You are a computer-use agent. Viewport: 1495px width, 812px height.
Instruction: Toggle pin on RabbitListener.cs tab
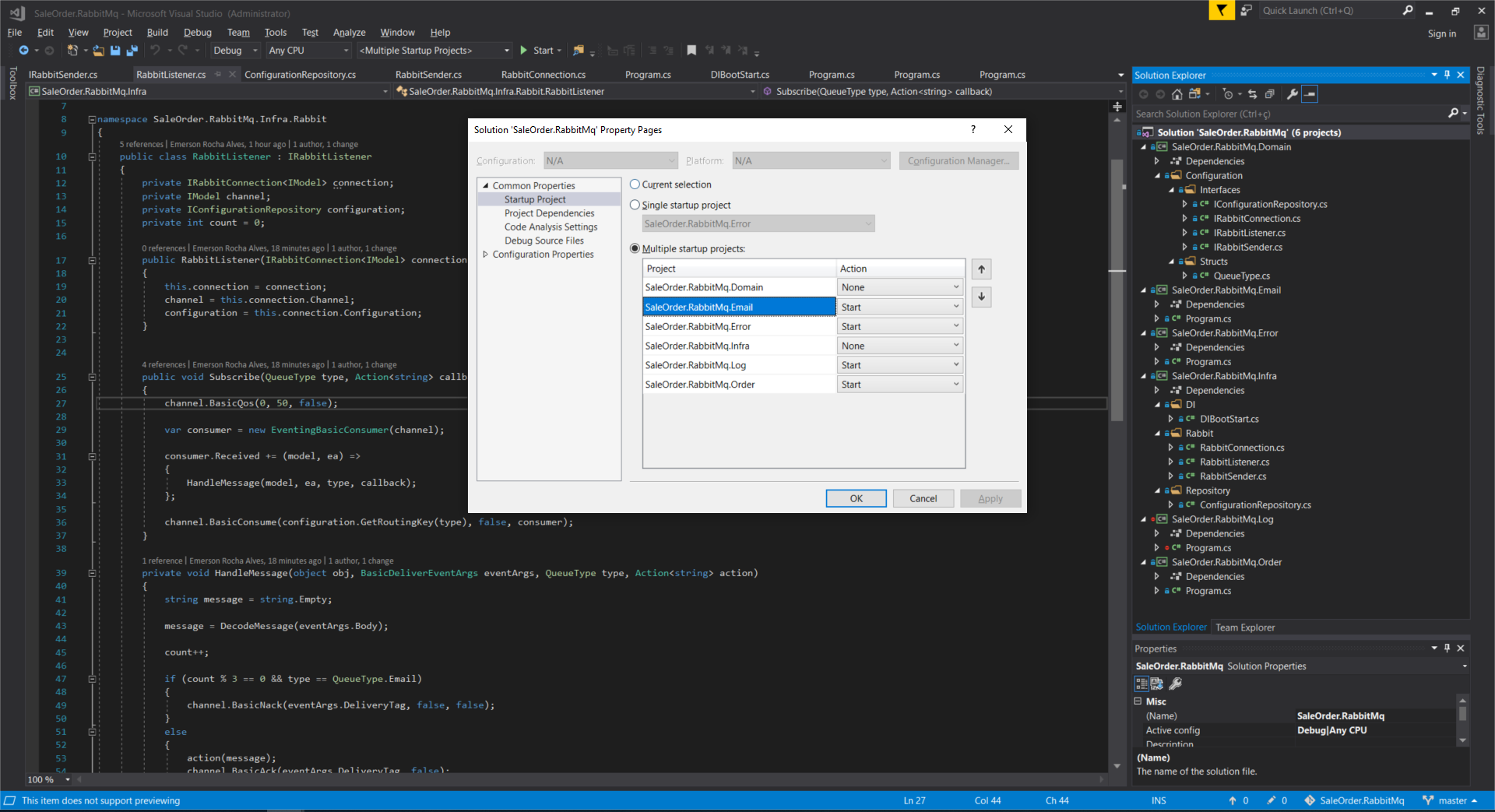(x=218, y=75)
